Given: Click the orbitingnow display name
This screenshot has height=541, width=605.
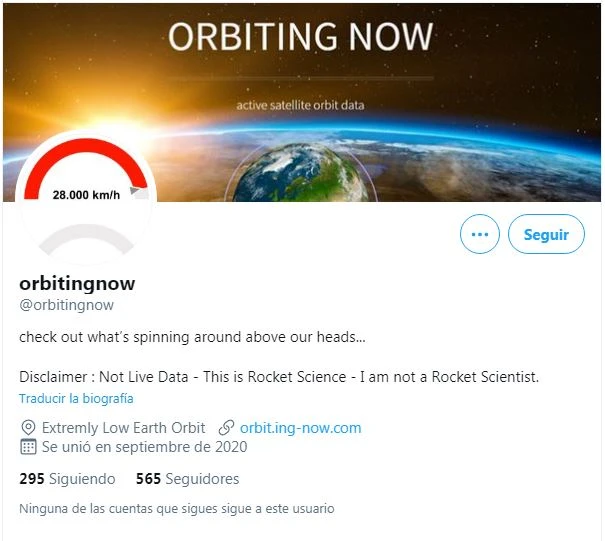Looking at the screenshot, I should point(77,284).
